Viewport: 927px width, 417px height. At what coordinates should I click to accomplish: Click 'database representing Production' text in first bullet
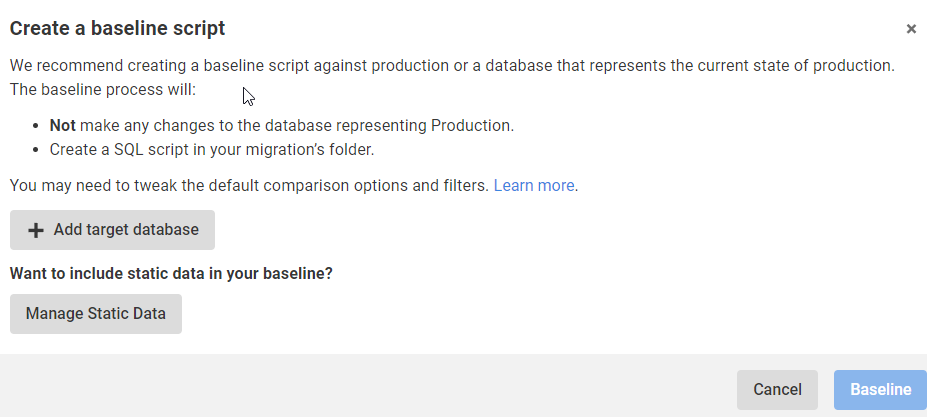400,126
